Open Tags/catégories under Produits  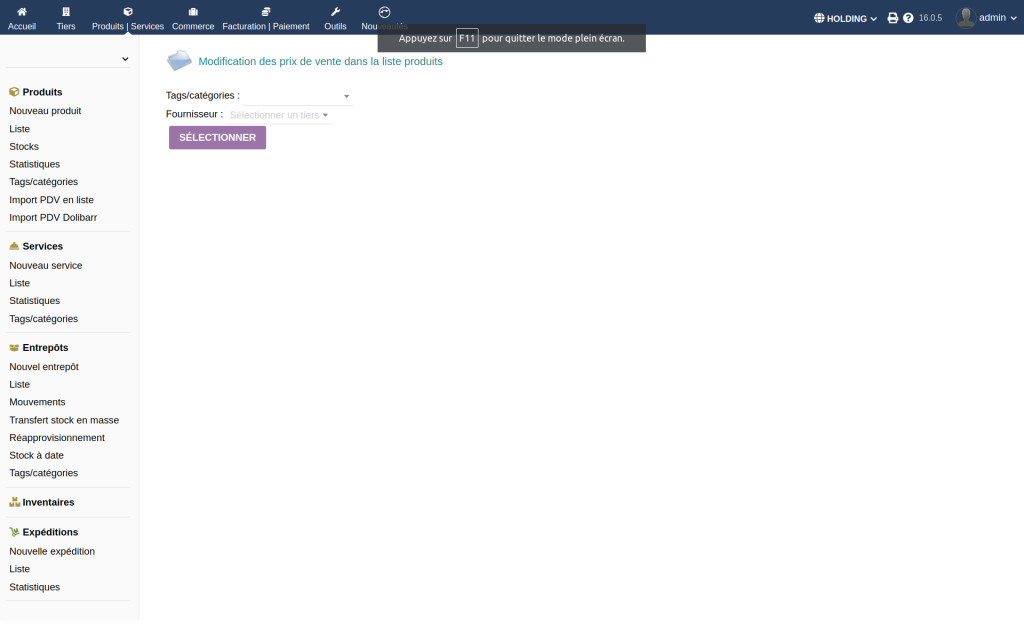pyautogui.click(x=44, y=182)
